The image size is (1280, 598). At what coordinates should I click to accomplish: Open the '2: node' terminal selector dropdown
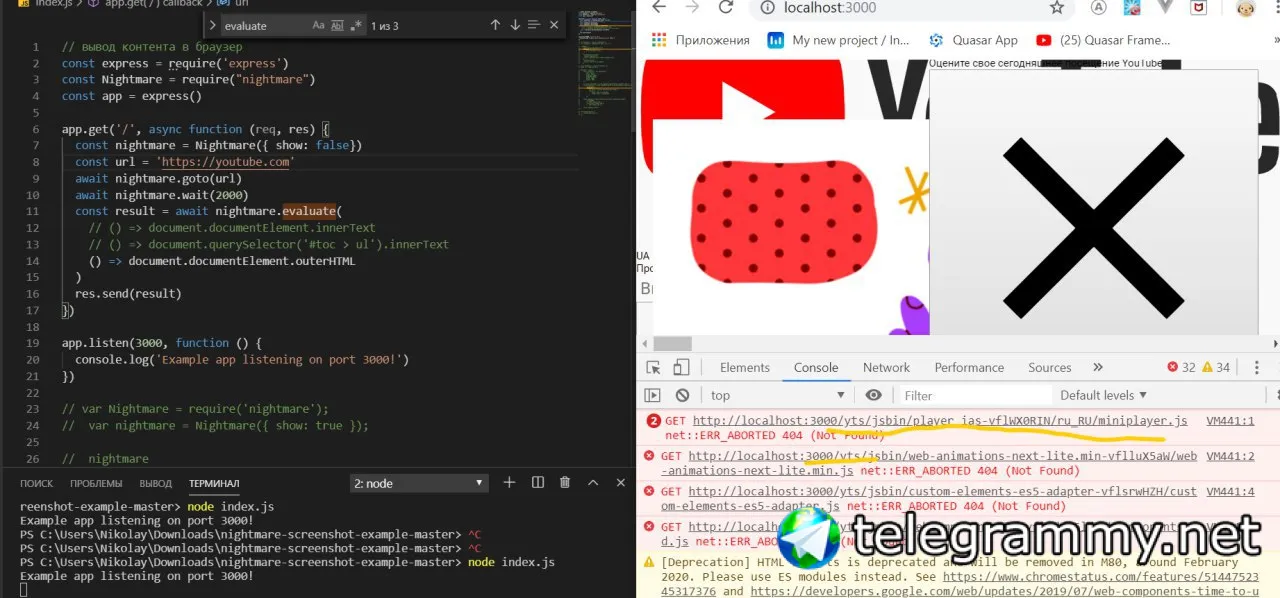click(x=418, y=483)
